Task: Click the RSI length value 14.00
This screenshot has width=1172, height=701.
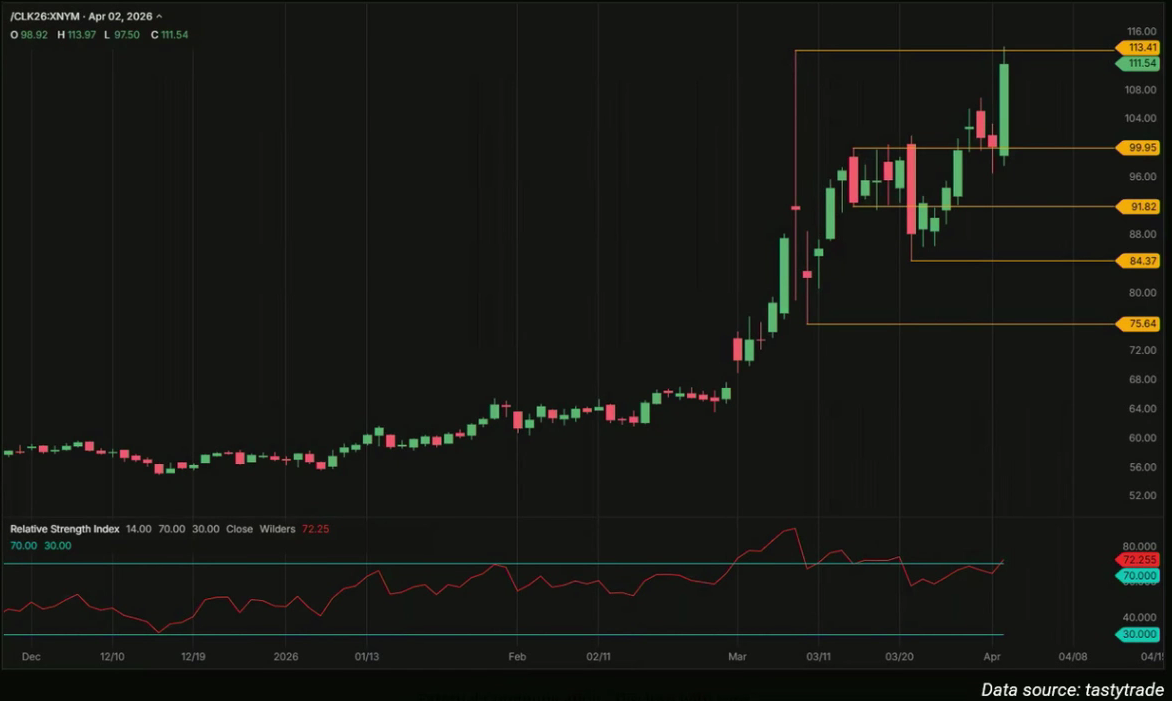Action: pyautogui.click(x=138, y=529)
